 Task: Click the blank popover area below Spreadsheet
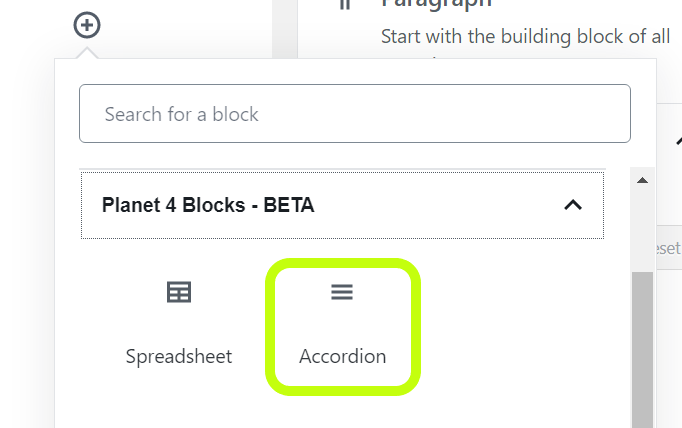point(179,405)
